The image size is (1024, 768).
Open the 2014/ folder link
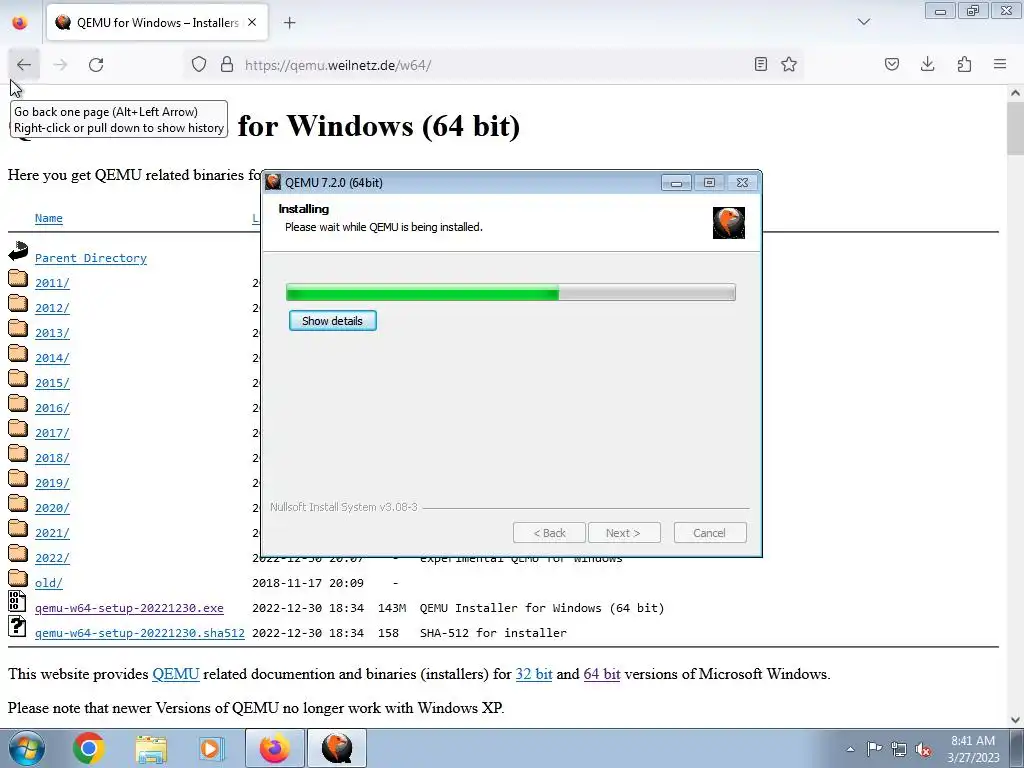point(52,358)
